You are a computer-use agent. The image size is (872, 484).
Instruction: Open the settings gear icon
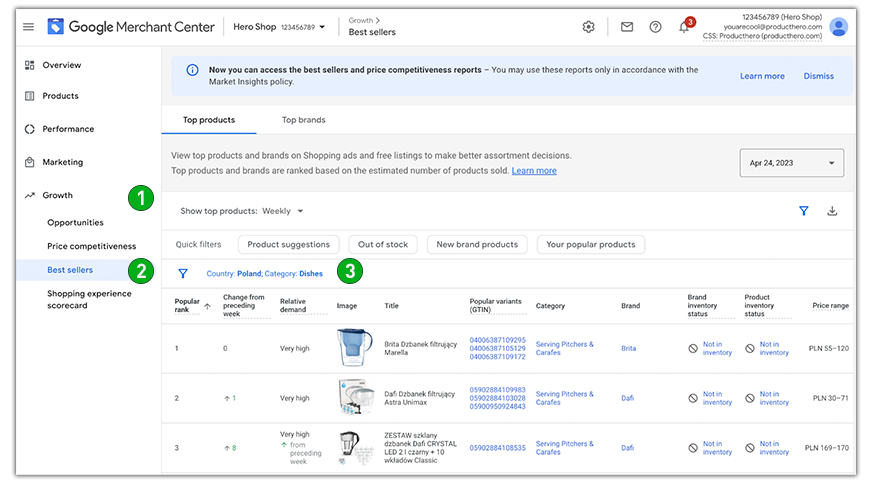click(x=588, y=27)
